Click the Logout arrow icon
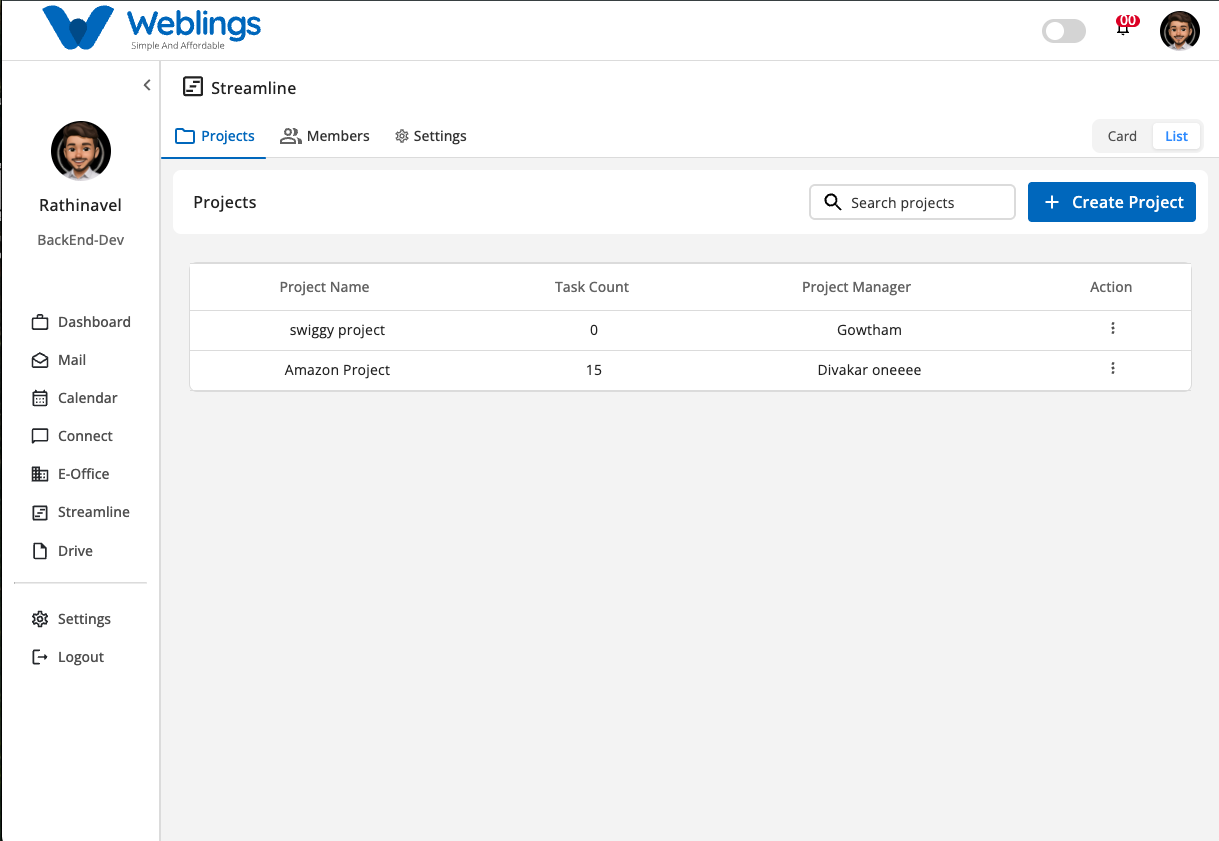The image size is (1219, 841). pos(40,657)
